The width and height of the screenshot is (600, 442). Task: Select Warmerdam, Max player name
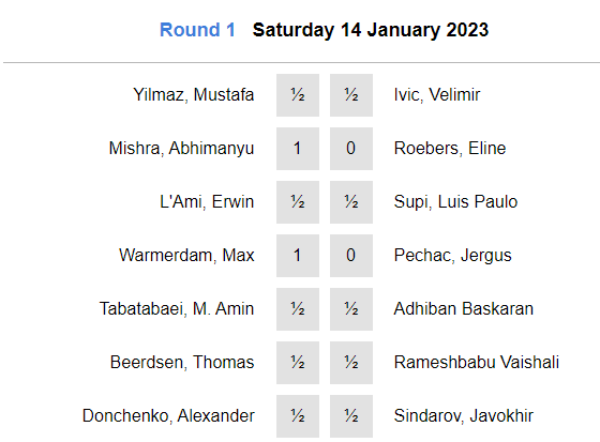187,256
